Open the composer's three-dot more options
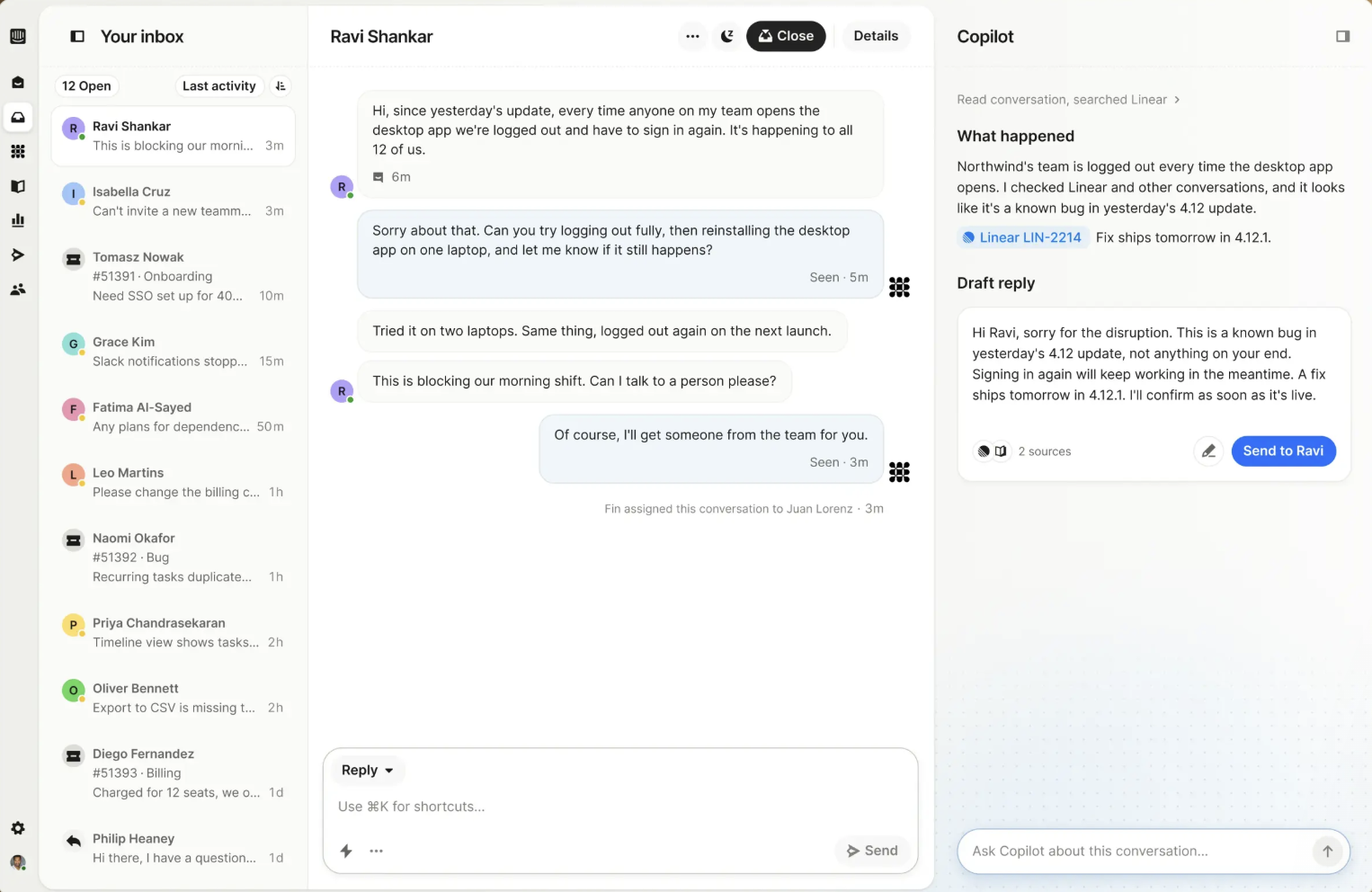The height and width of the screenshot is (892, 1372). pyautogui.click(x=377, y=851)
